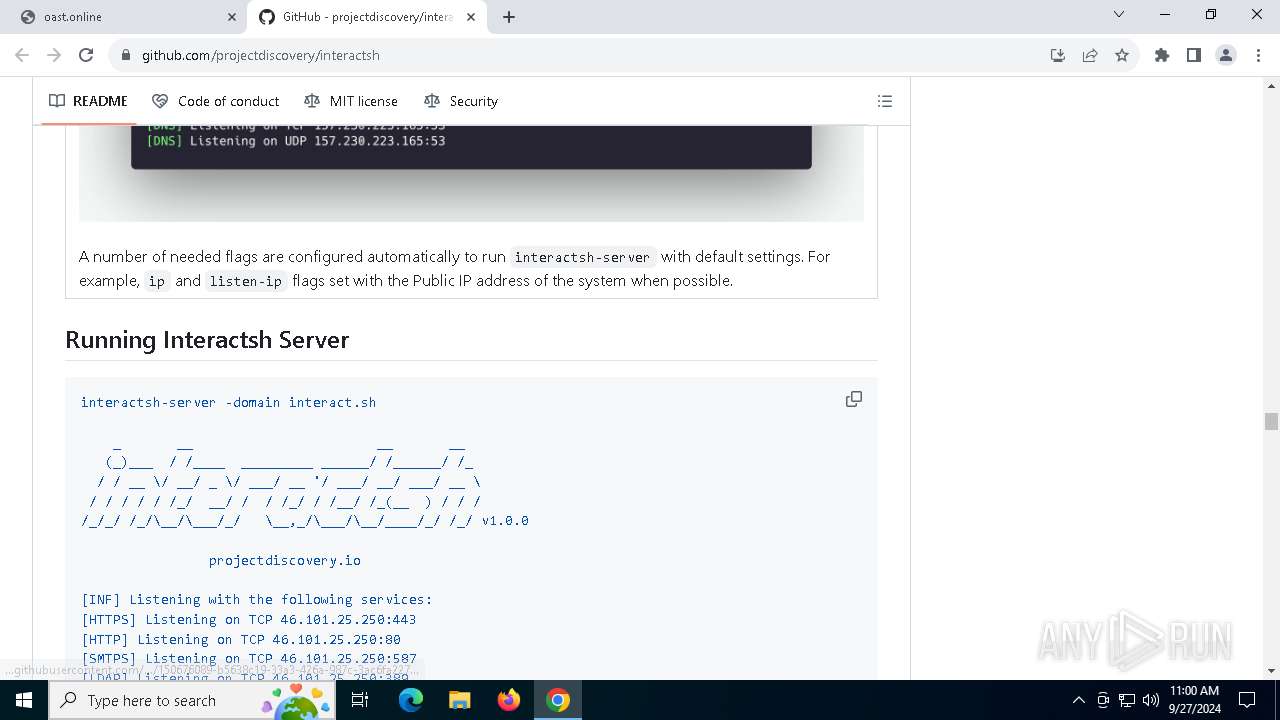The image size is (1280, 720).
Task: Open the Security tab
Action: coord(460,101)
